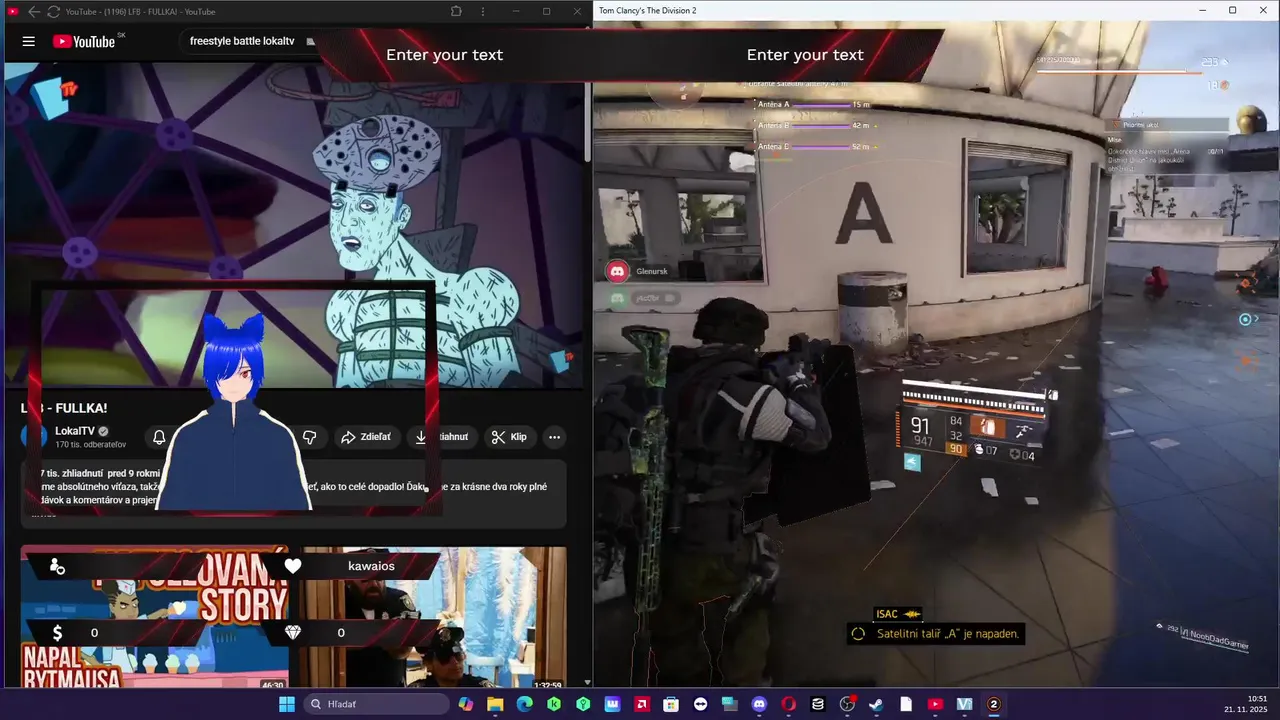Go back in the YouTube app window
The image size is (1280, 720).
[34, 11]
